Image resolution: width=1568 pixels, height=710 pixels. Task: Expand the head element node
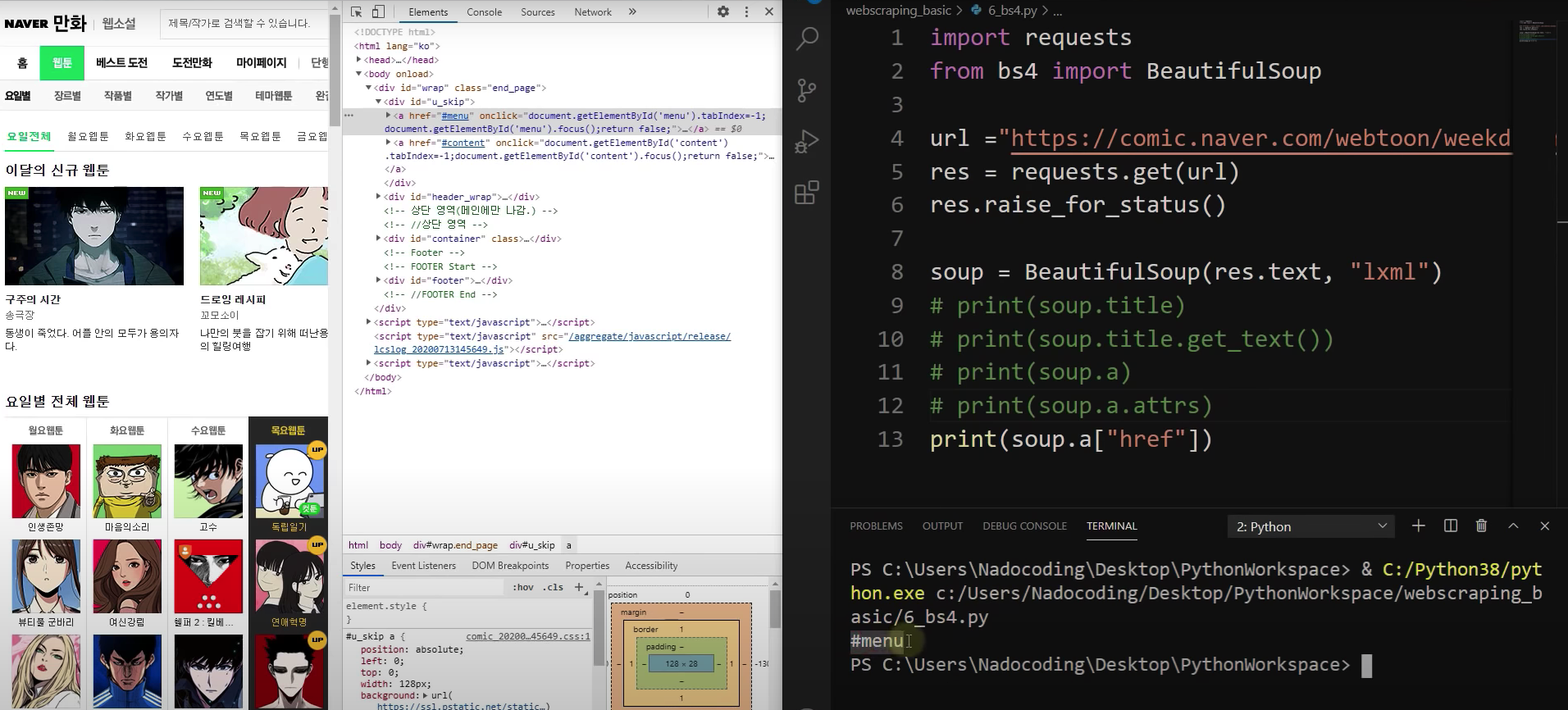[x=358, y=60]
